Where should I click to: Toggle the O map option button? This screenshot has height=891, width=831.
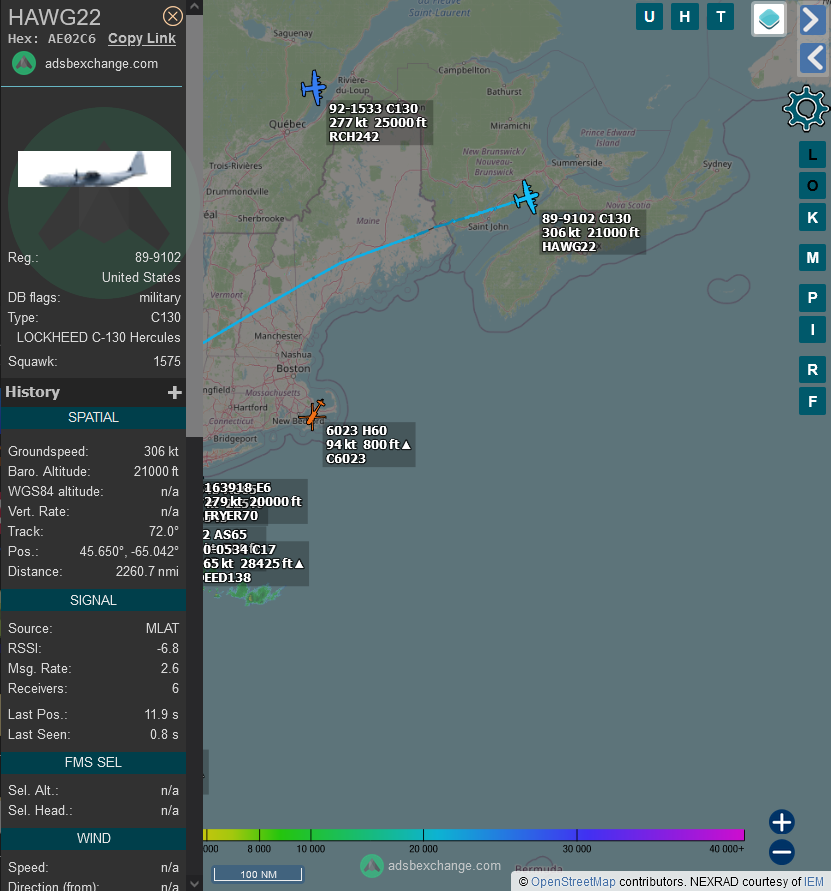click(x=812, y=185)
